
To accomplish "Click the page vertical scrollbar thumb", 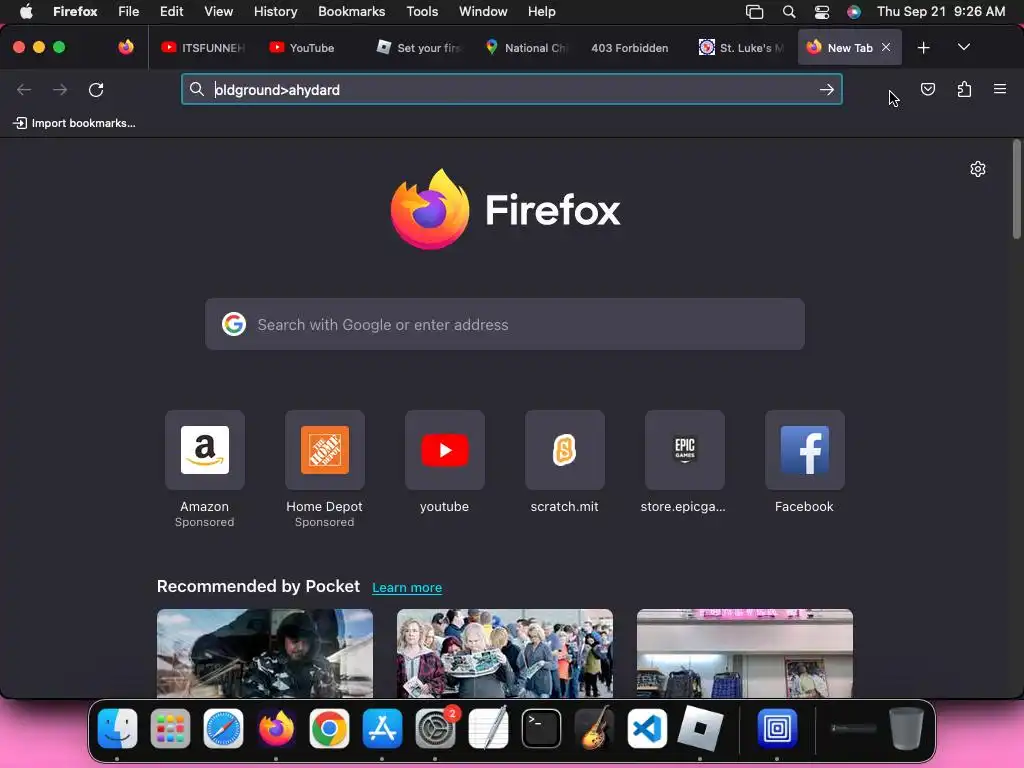I will click(1016, 189).
